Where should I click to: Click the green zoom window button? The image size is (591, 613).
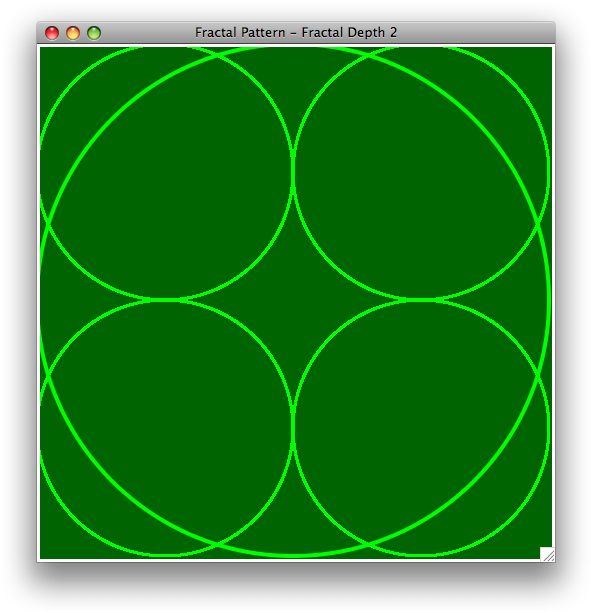point(94,33)
